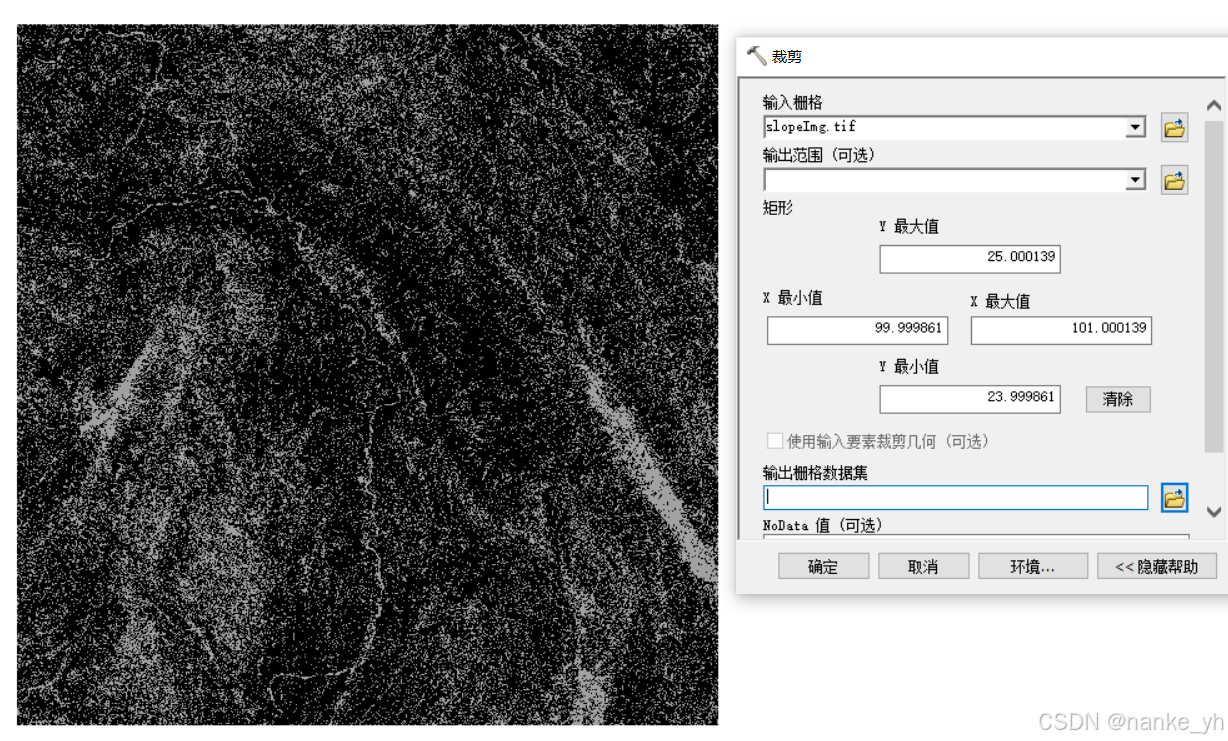Viewport: 1228px width, 741px height.
Task: Click the 矩形 label
Action: tap(778, 208)
